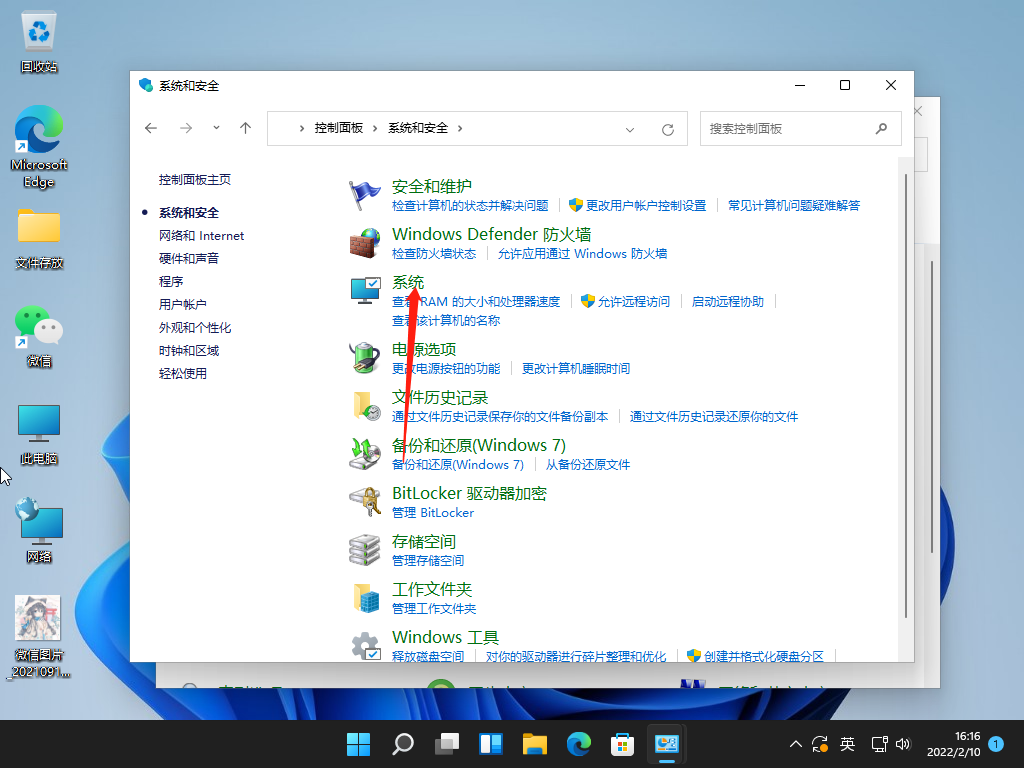The image size is (1024, 768).
Task: Expand hidden icons in the system tray
Action: pos(795,744)
